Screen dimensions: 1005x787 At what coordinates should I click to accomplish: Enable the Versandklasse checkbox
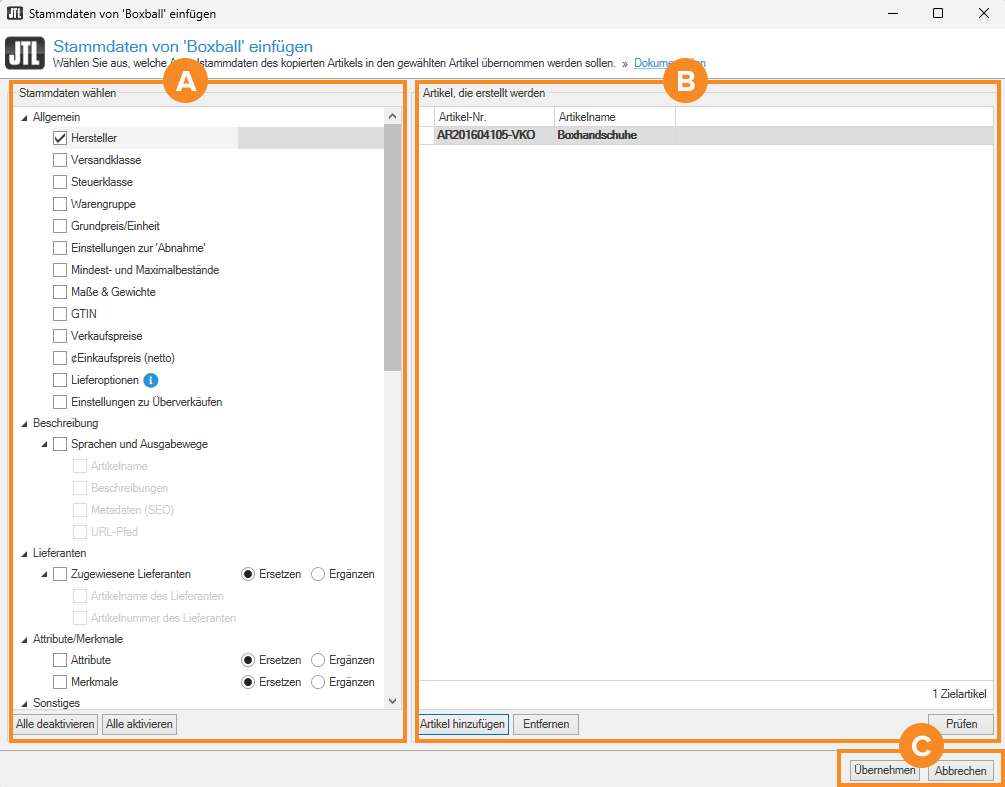[60, 160]
